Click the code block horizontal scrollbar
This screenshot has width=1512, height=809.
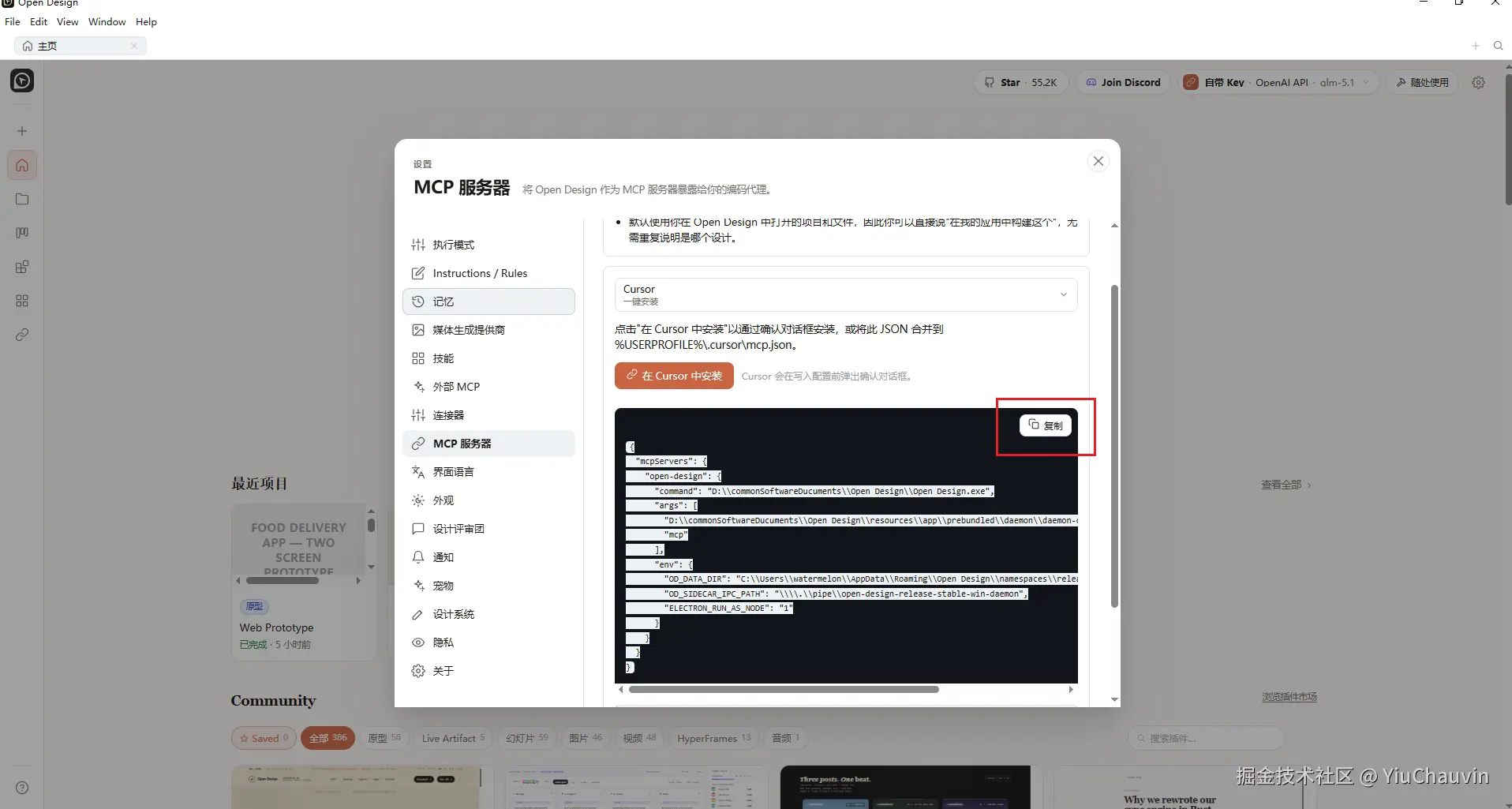click(784, 689)
